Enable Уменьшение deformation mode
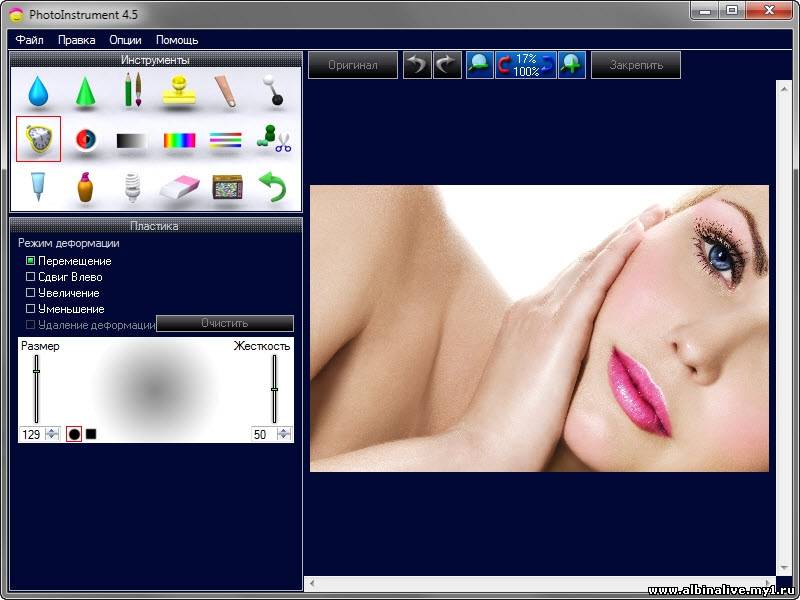This screenshot has height=600, width=800. [31, 309]
